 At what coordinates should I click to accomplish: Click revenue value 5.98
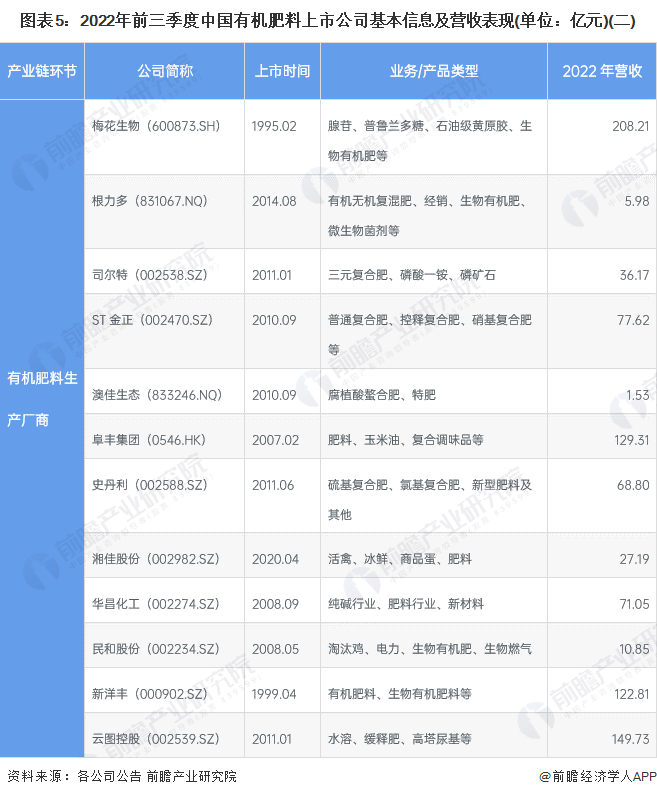click(x=637, y=201)
